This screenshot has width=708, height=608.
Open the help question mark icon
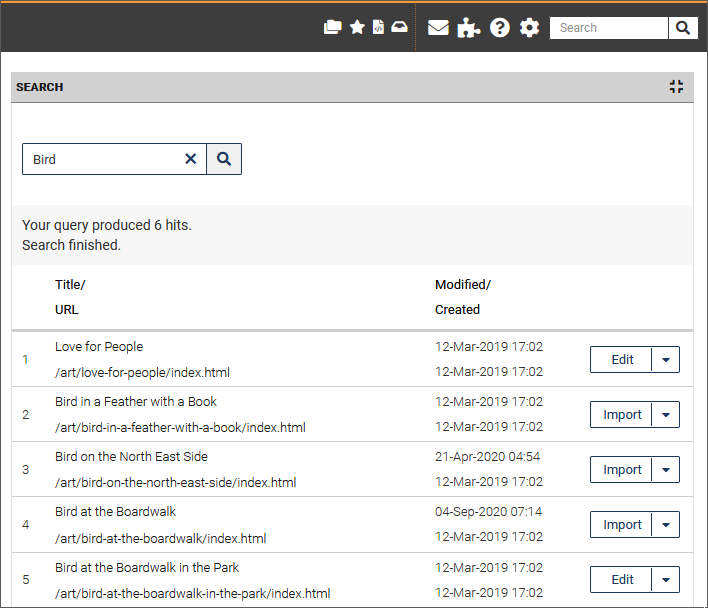(500, 28)
